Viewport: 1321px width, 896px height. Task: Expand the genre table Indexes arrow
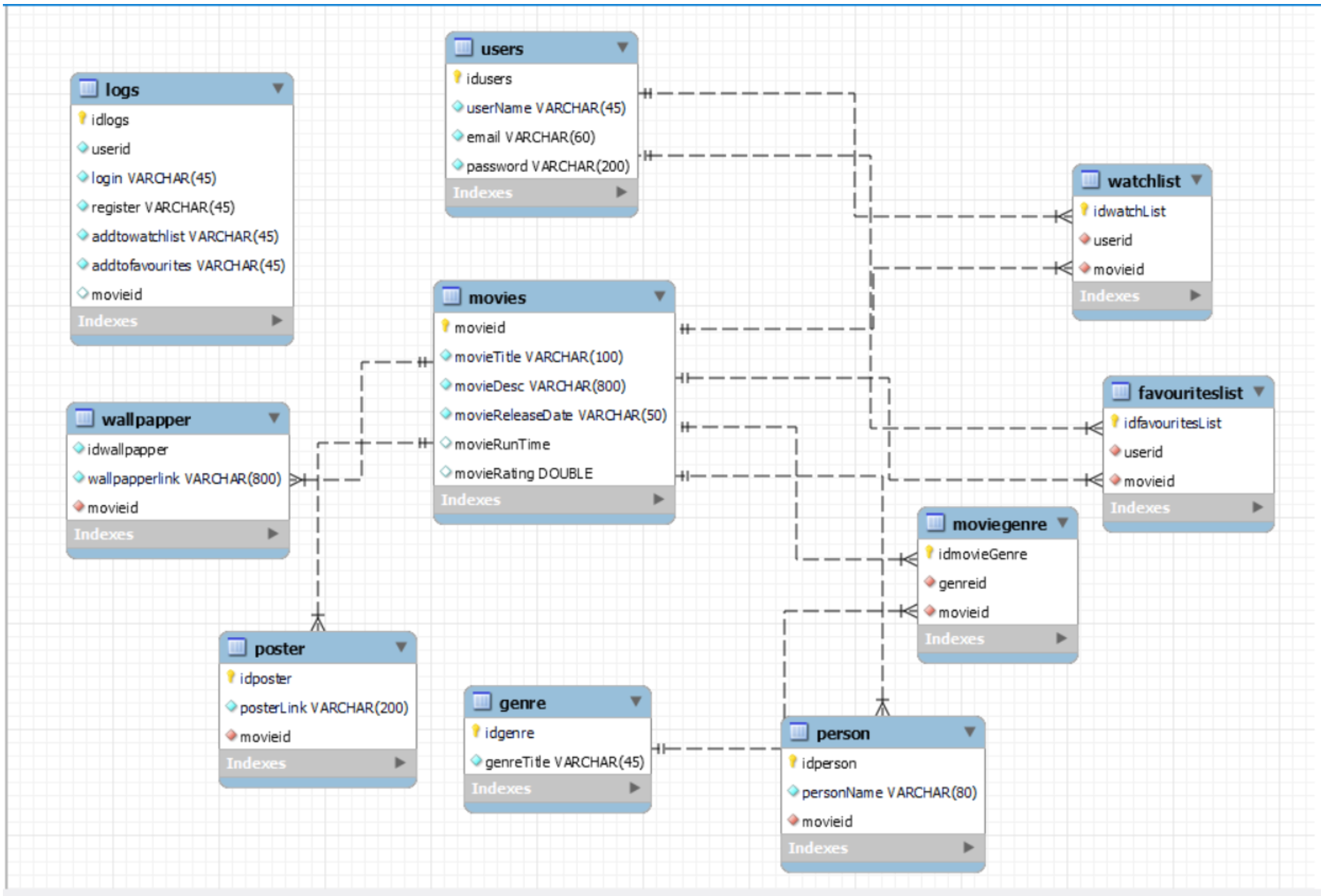point(634,787)
